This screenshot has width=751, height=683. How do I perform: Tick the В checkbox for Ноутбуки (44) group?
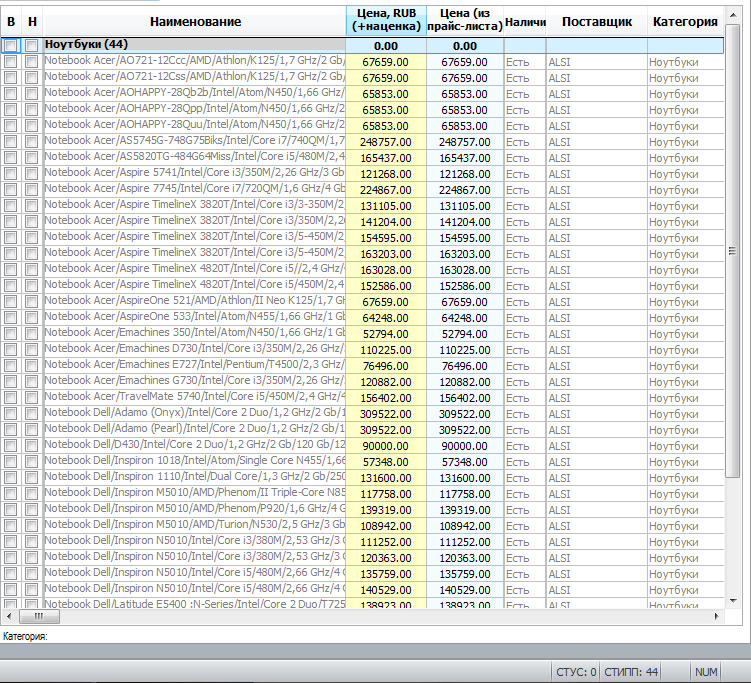click(11, 46)
